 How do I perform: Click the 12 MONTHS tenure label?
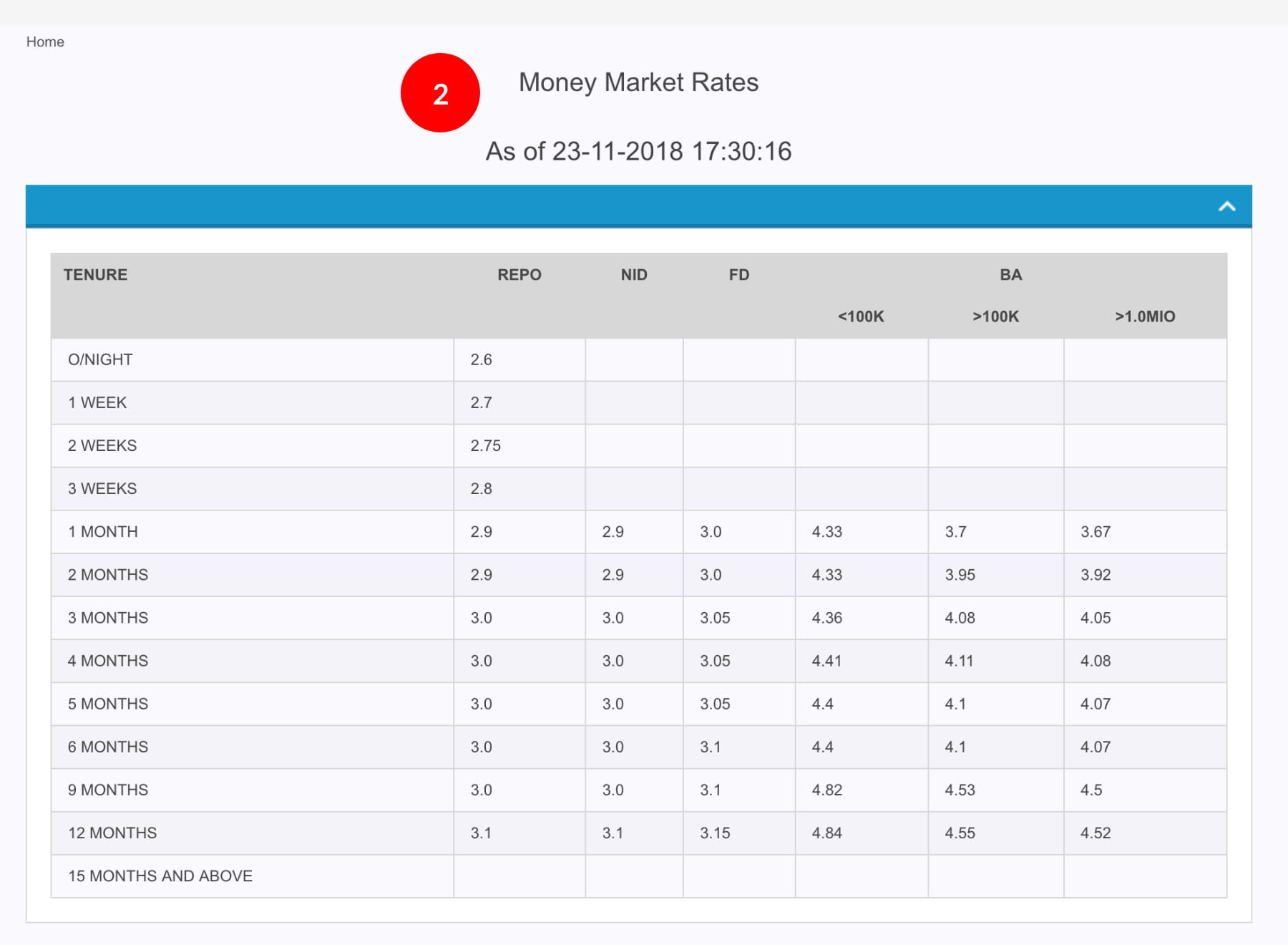pyautogui.click(x=112, y=833)
